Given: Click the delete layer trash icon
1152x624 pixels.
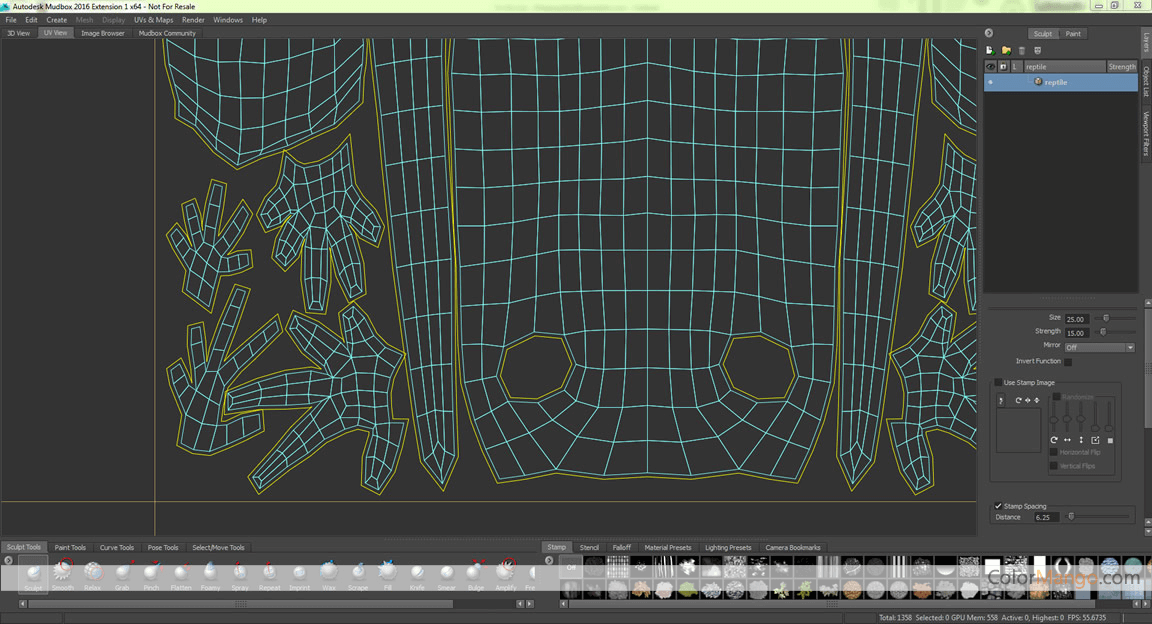Looking at the screenshot, I should point(1022,50).
